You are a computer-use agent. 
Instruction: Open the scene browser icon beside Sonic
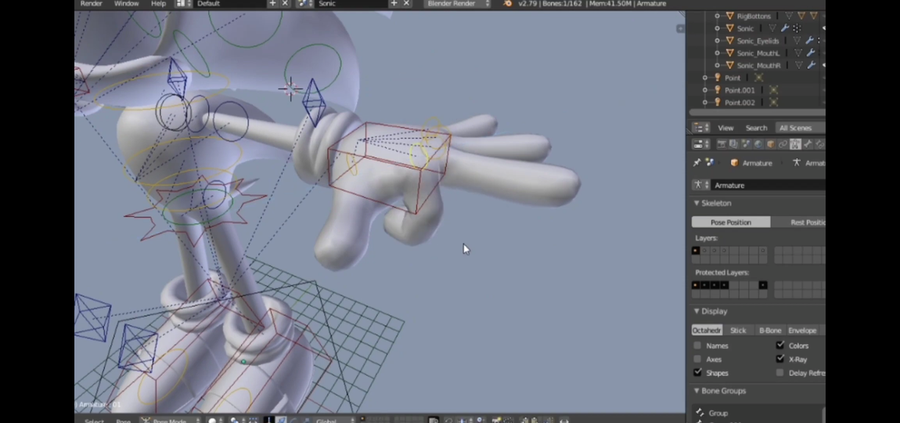[304, 3]
